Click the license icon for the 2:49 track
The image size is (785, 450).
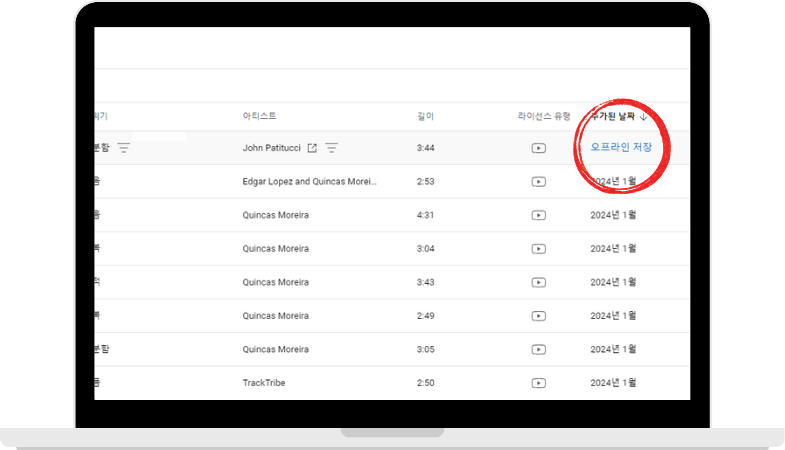[538, 316]
